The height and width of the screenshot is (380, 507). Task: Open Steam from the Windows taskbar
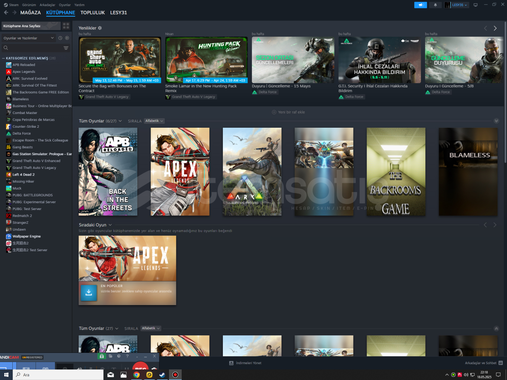pos(162,375)
